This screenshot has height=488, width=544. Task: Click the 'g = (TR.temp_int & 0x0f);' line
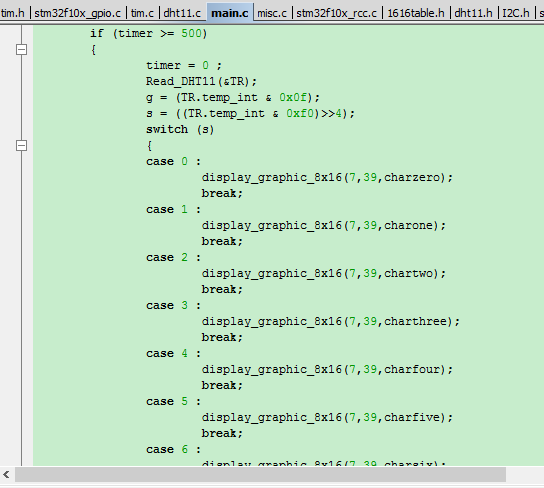point(233,97)
